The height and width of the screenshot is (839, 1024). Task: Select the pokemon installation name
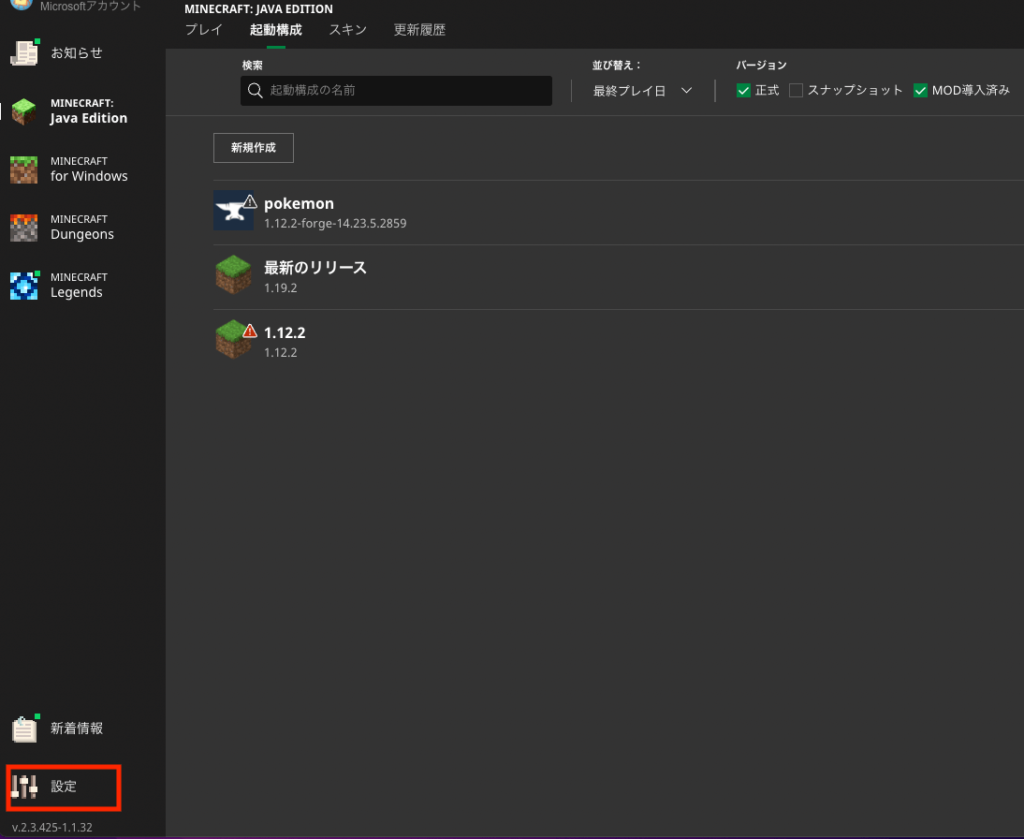click(x=299, y=204)
